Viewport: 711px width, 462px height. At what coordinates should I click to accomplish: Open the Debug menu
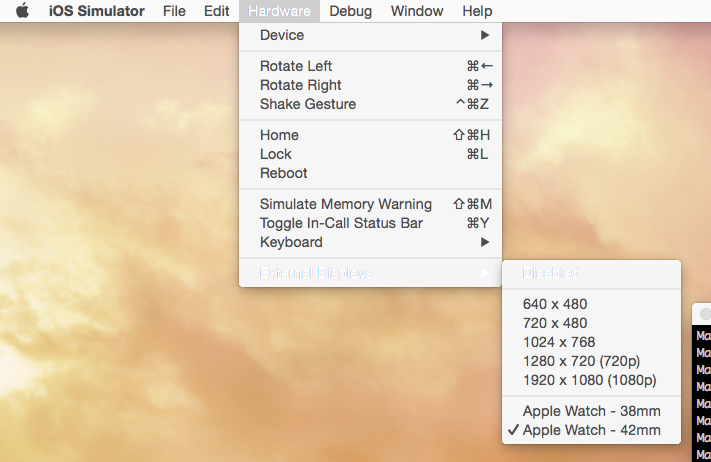[x=351, y=11]
